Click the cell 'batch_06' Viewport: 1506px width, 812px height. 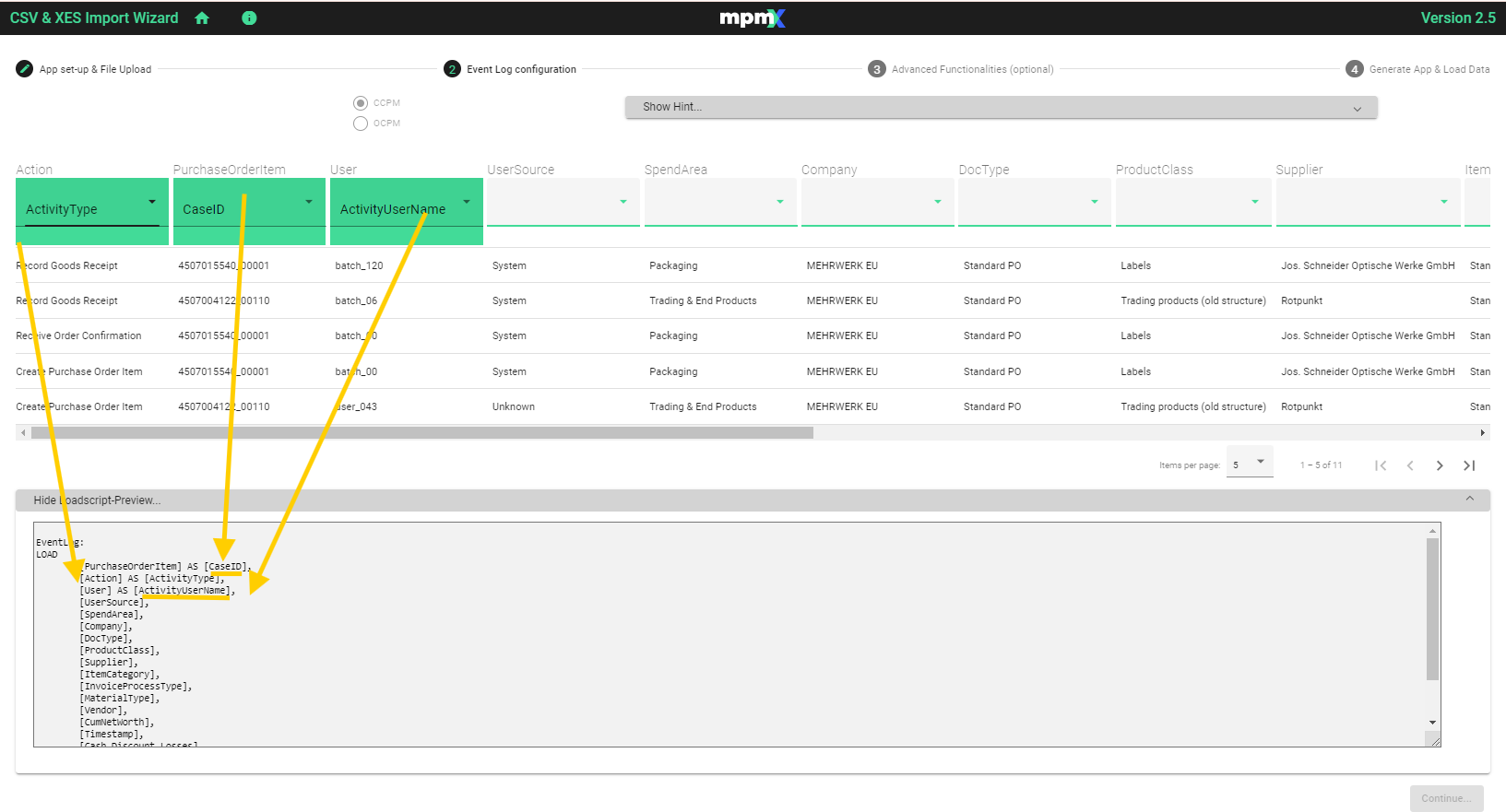(x=356, y=300)
